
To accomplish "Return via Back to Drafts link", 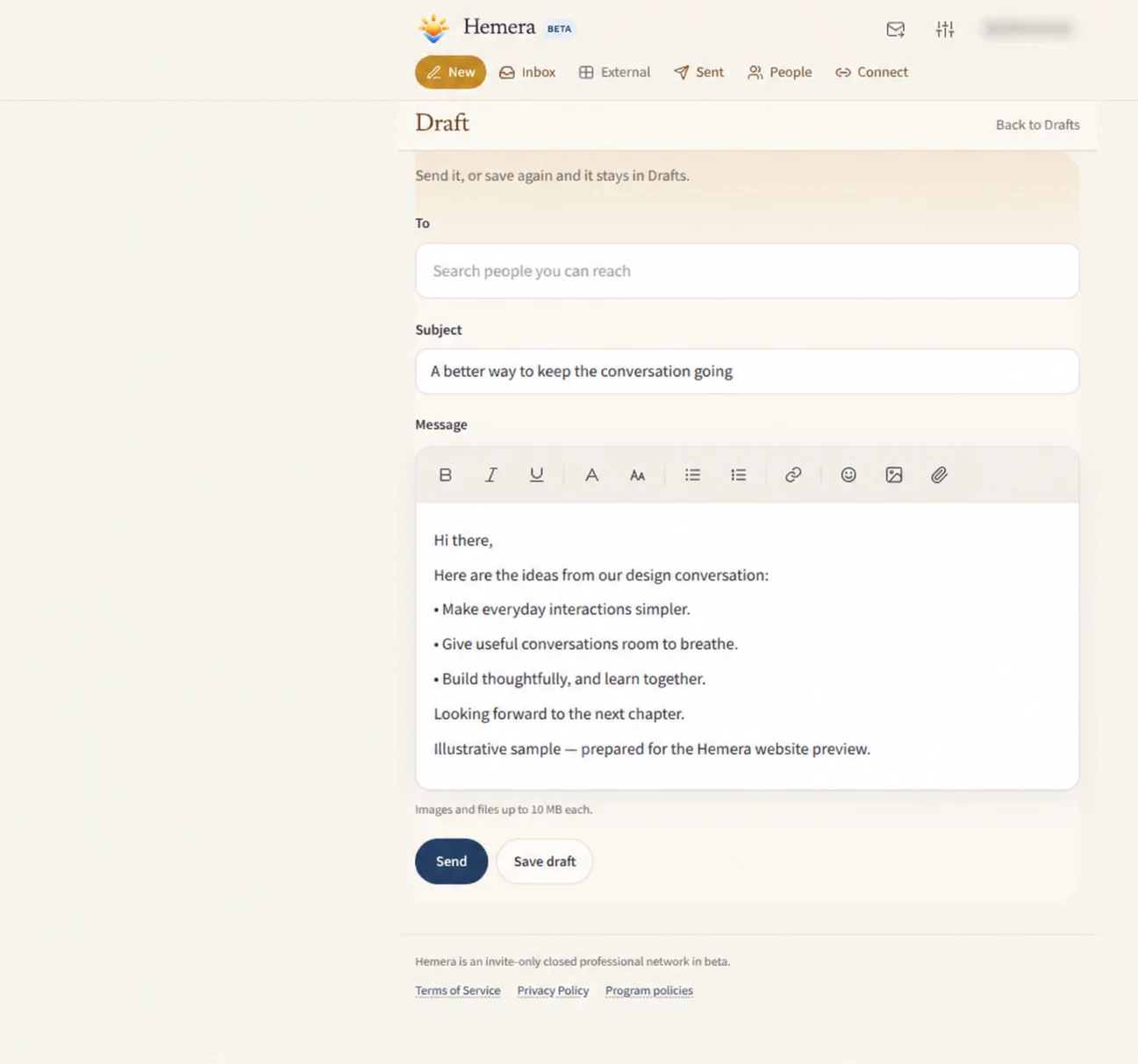I will [1038, 125].
